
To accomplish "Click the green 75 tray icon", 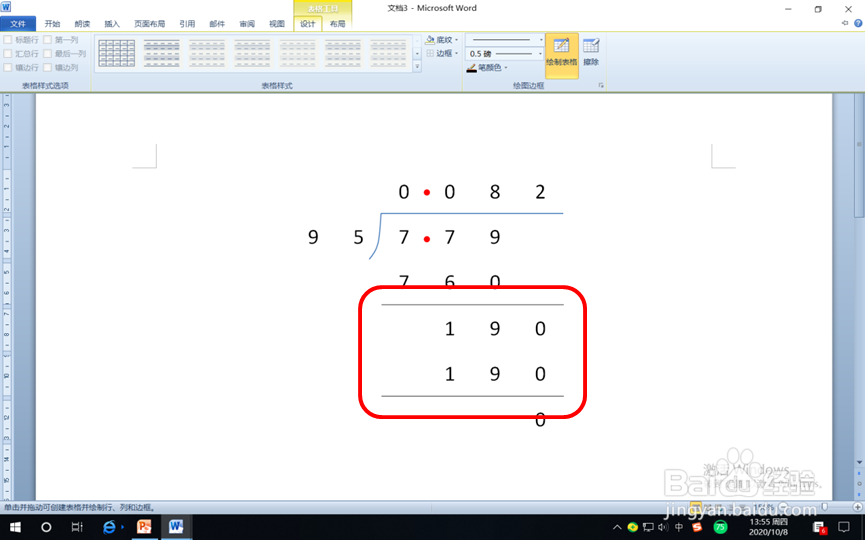I will coord(720,527).
